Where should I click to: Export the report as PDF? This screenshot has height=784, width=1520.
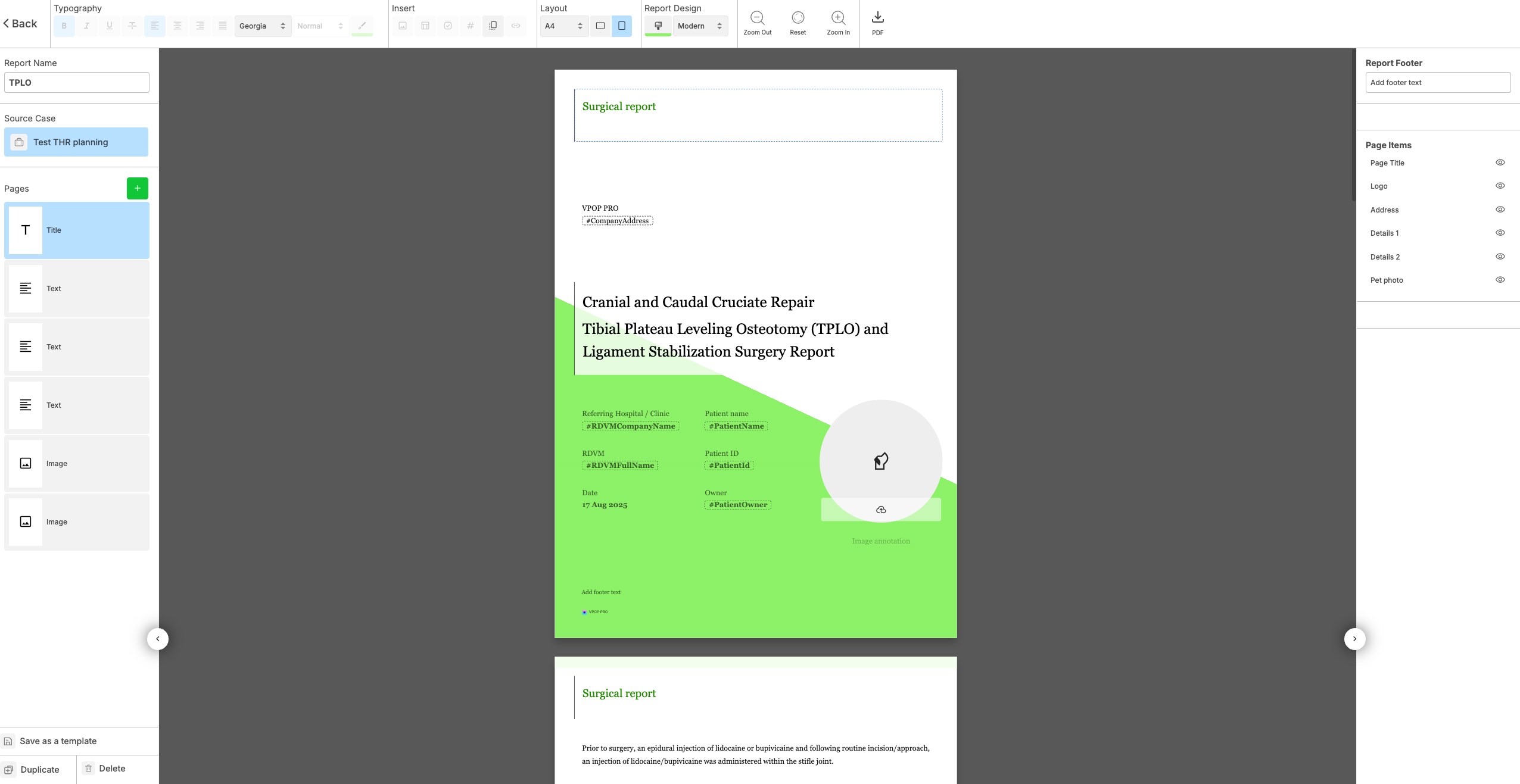tap(877, 24)
